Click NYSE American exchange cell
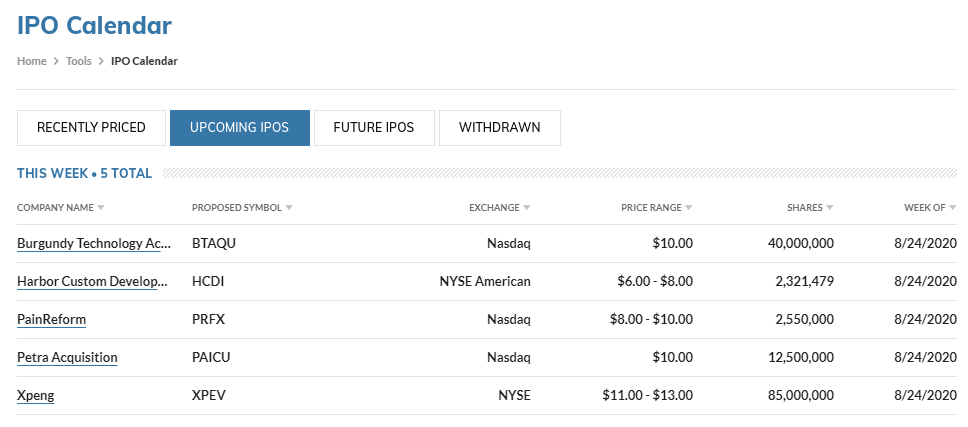The height and width of the screenshot is (427, 968). pyautogui.click(x=485, y=282)
